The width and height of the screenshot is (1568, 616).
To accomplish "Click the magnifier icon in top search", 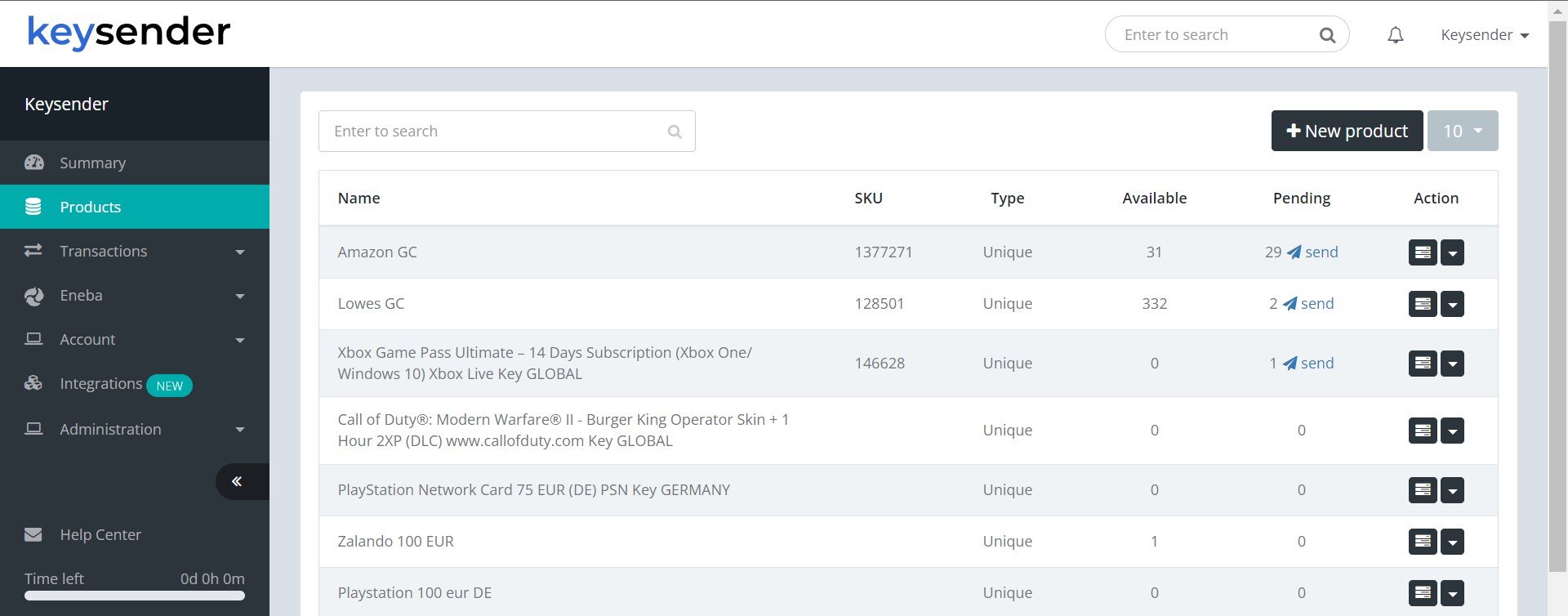I will 1327,35.
